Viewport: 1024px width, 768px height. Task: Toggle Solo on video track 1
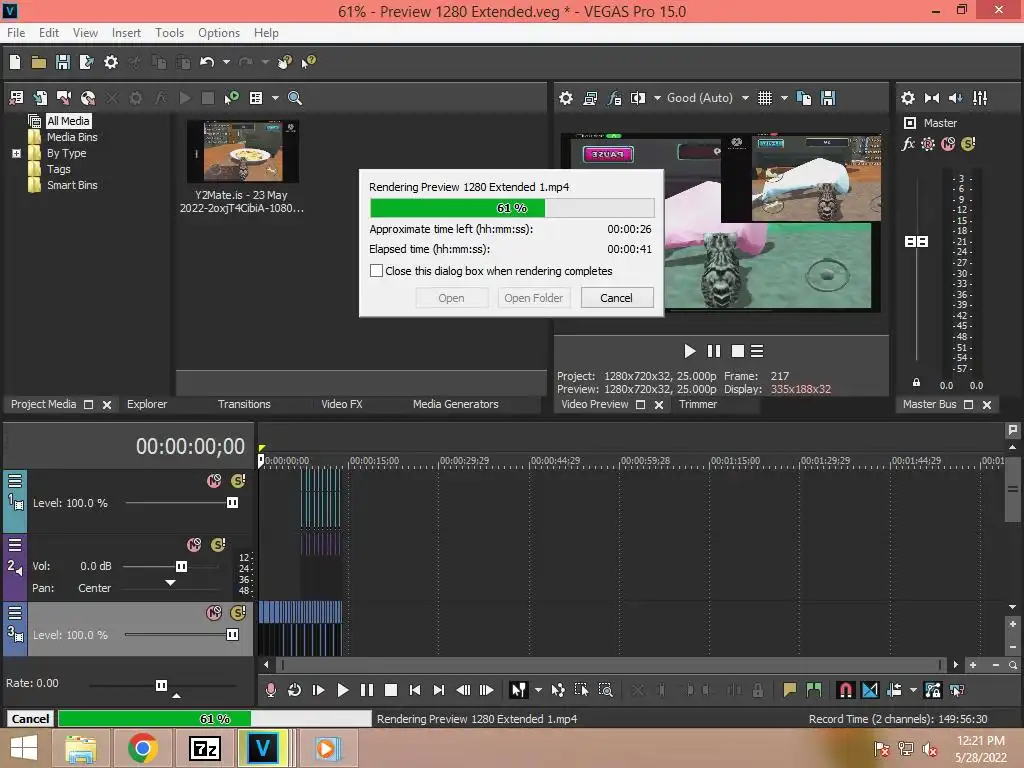coord(238,481)
